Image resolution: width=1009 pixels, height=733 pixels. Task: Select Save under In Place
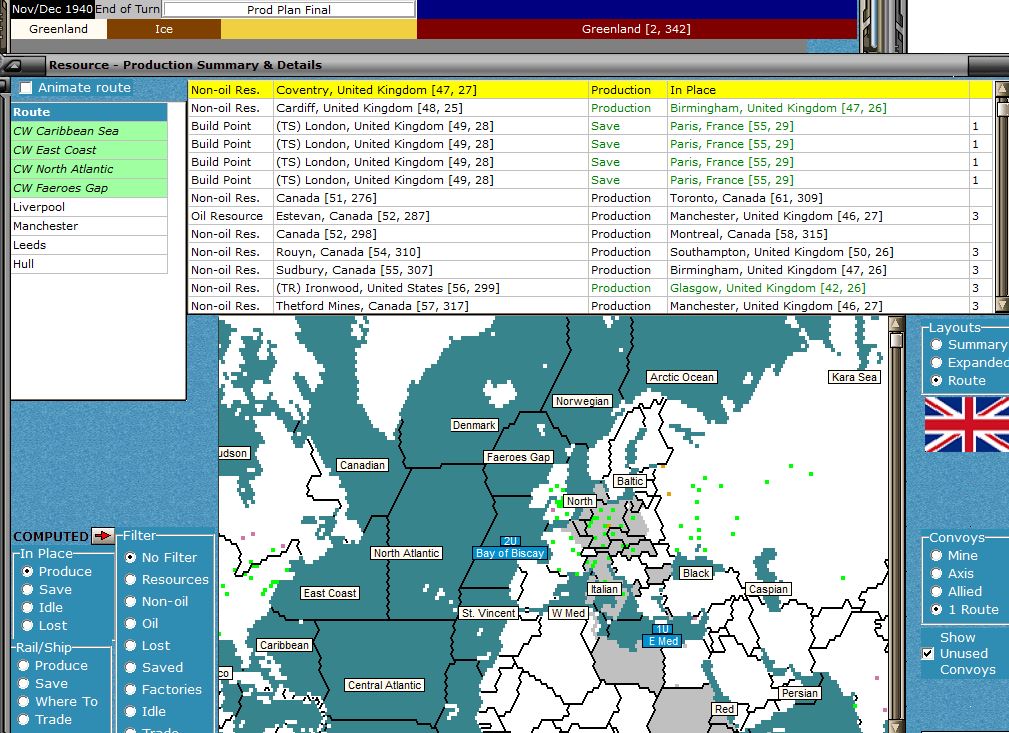(x=27, y=589)
